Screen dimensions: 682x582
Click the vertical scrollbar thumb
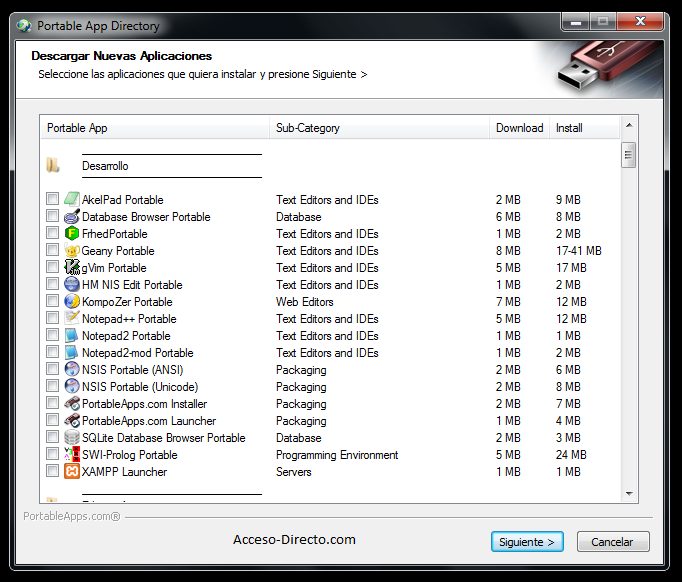pyautogui.click(x=629, y=155)
